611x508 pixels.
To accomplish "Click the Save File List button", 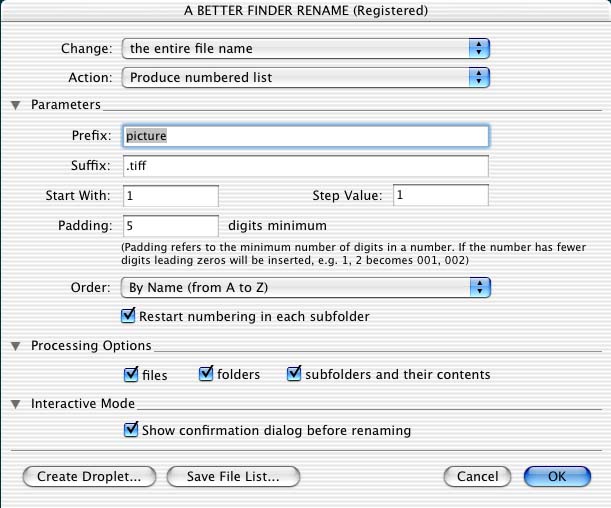I will [233, 476].
